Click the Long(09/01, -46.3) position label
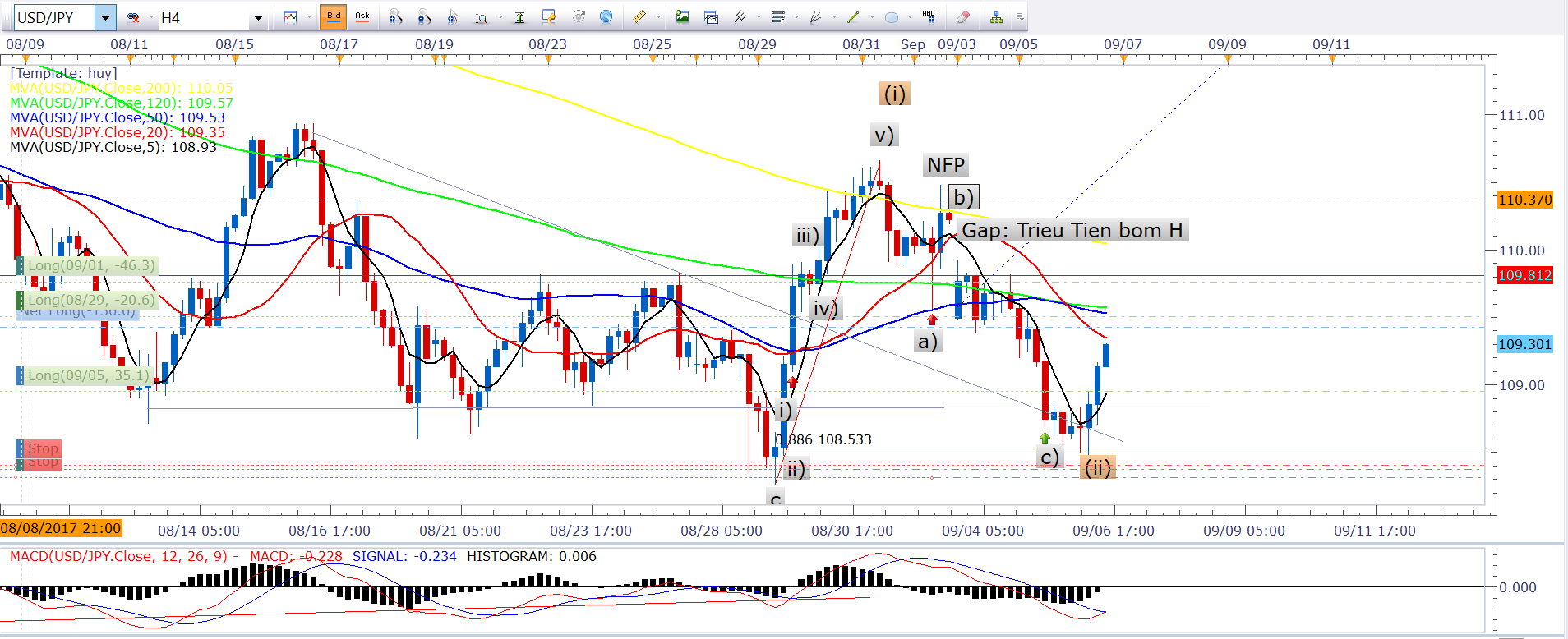The width and height of the screenshot is (1568, 639). click(90, 266)
